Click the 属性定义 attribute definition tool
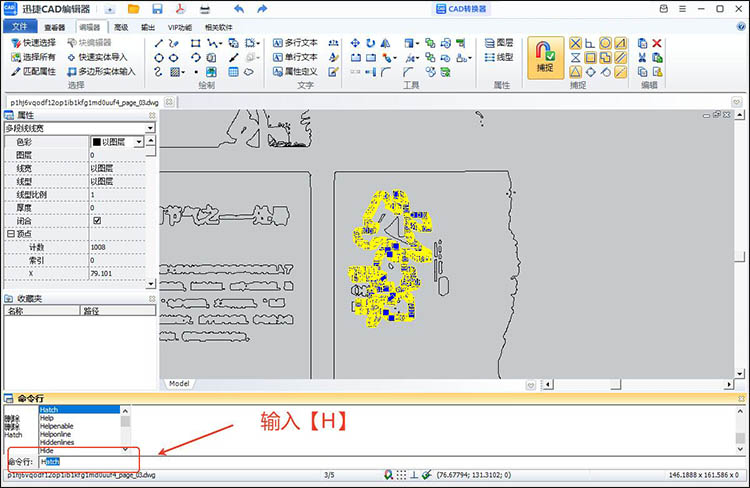The width and height of the screenshot is (750, 488). point(294,72)
